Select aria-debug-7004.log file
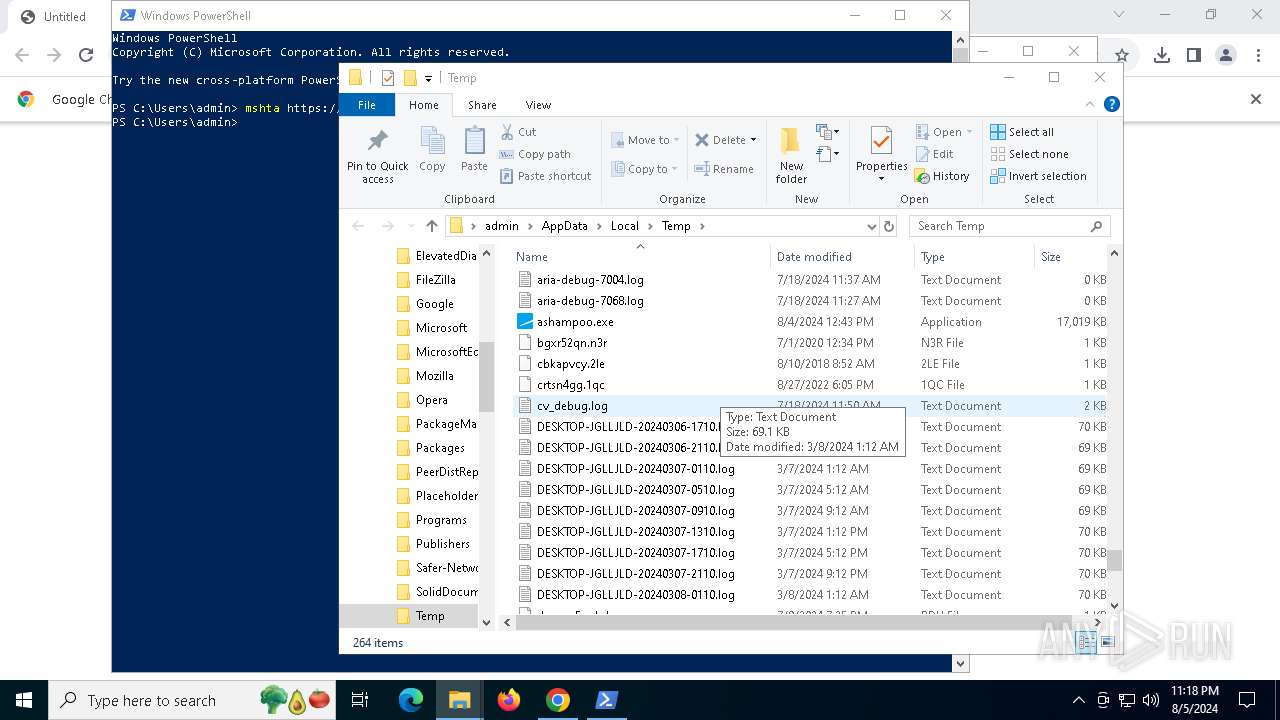This screenshot has height=720, width=1280. pyautogui.click(x=590, y=280)
